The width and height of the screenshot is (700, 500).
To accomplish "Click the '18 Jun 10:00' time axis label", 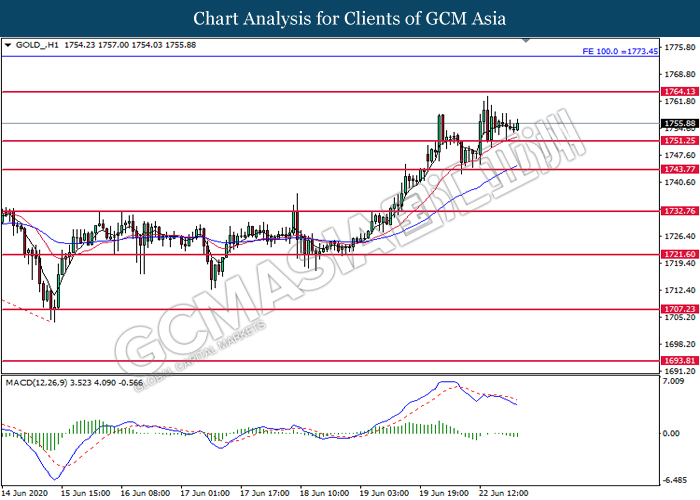I will point(325,493).
